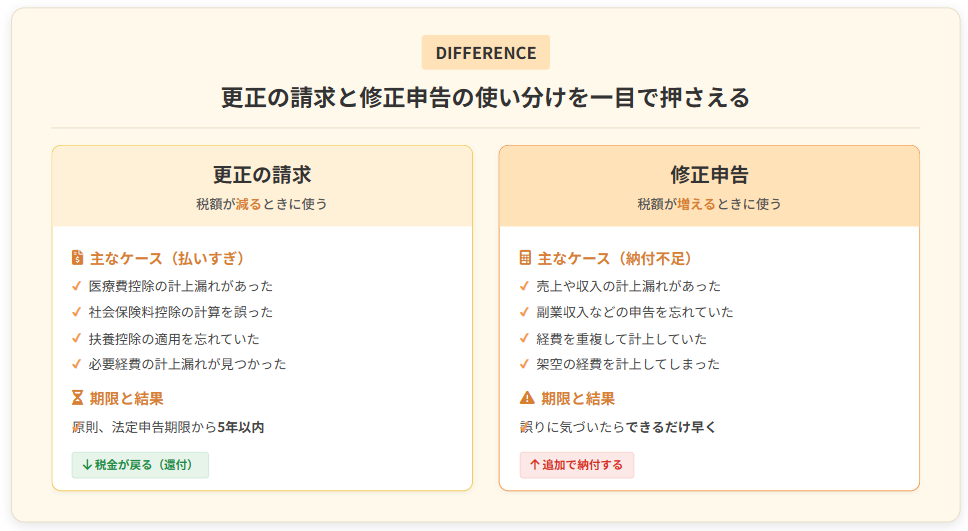Image resolution: width=968 pixels, height=531 pixels.
Task: Click the green 税金が戻る（還付） badge
Action: click(140, 465)
